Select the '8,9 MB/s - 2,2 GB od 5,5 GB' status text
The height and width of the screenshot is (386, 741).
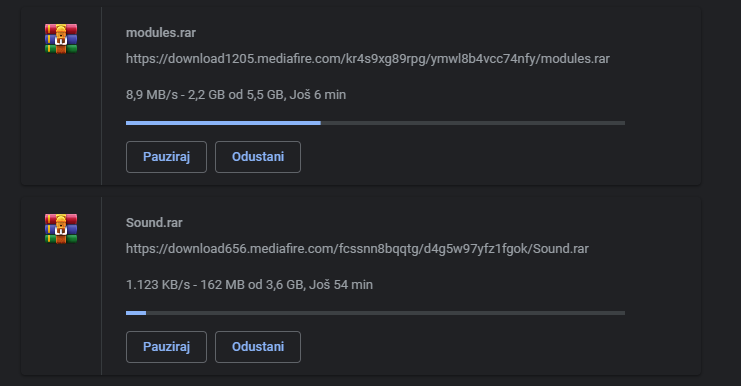pyautogui.click(x=205, y=95)
